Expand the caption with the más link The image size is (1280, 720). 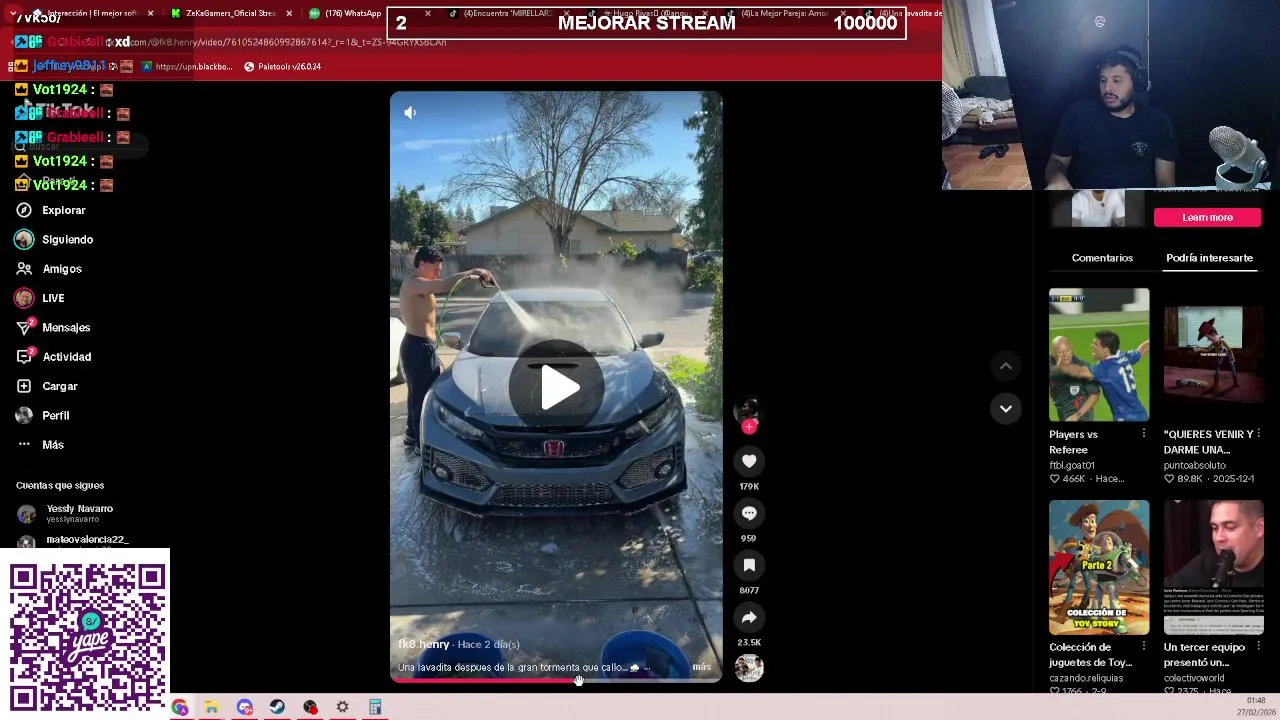pos(702,667)
